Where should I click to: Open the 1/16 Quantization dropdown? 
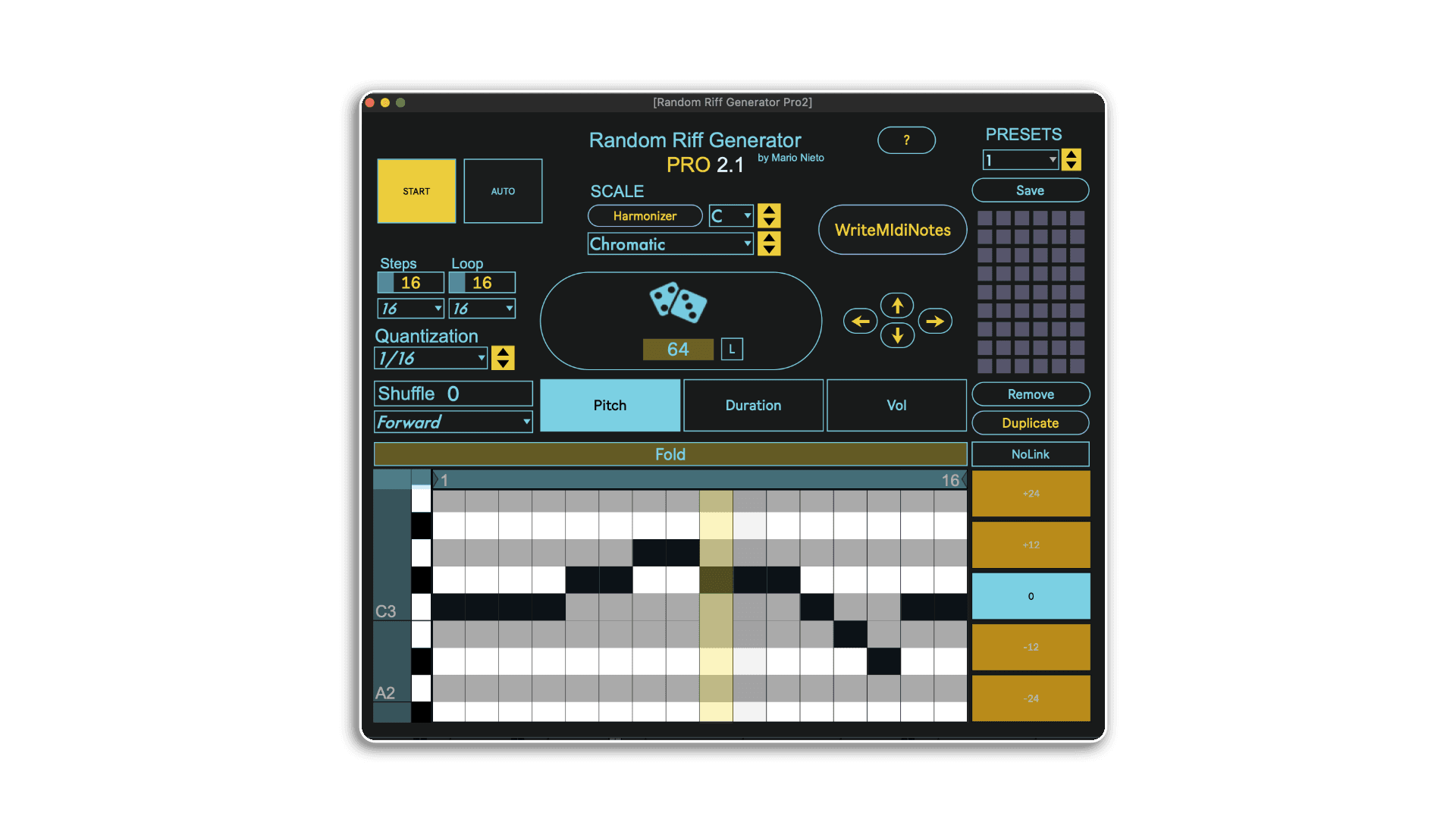pyautogui.click(x=431, y=358)
